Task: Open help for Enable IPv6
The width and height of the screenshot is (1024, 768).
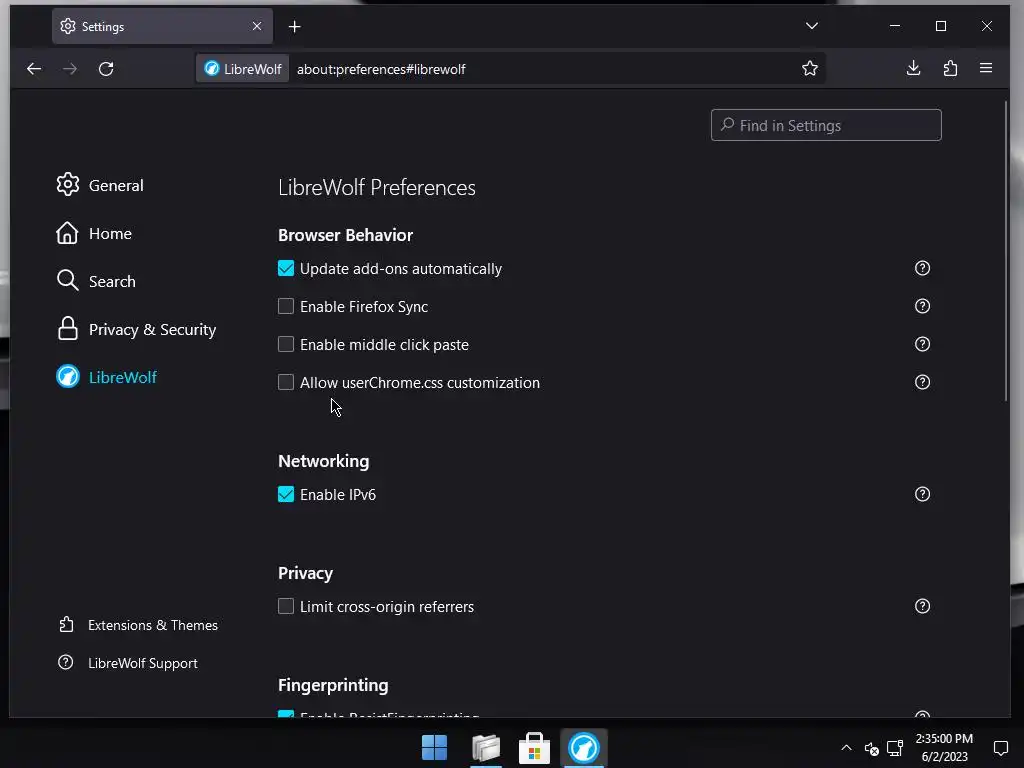Action: coord(922,494)
